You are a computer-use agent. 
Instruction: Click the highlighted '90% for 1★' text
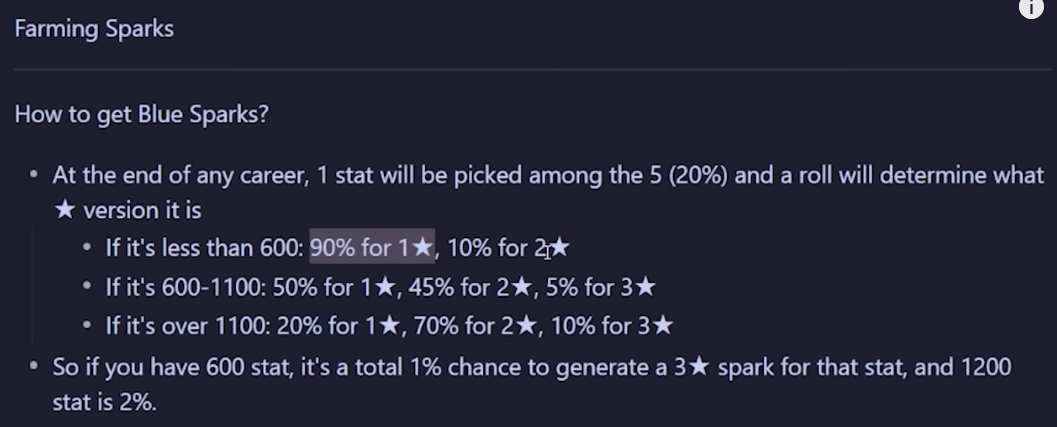coord(371,247)
